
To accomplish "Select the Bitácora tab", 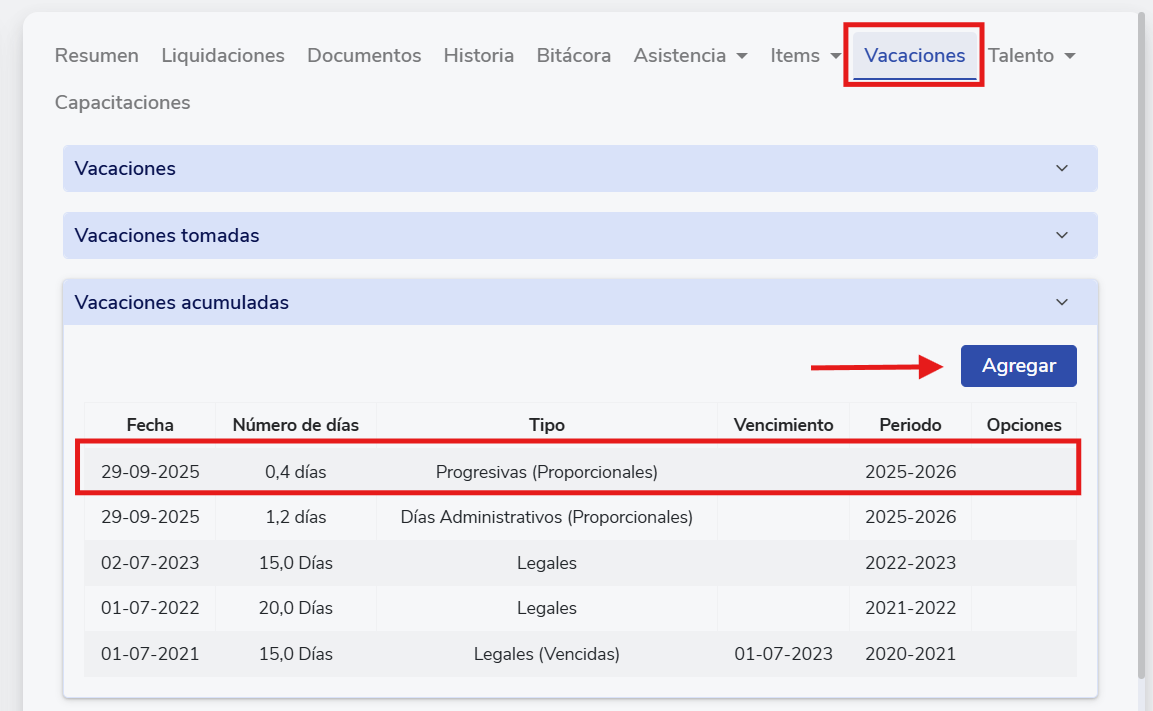I will (x=573, y=56).
